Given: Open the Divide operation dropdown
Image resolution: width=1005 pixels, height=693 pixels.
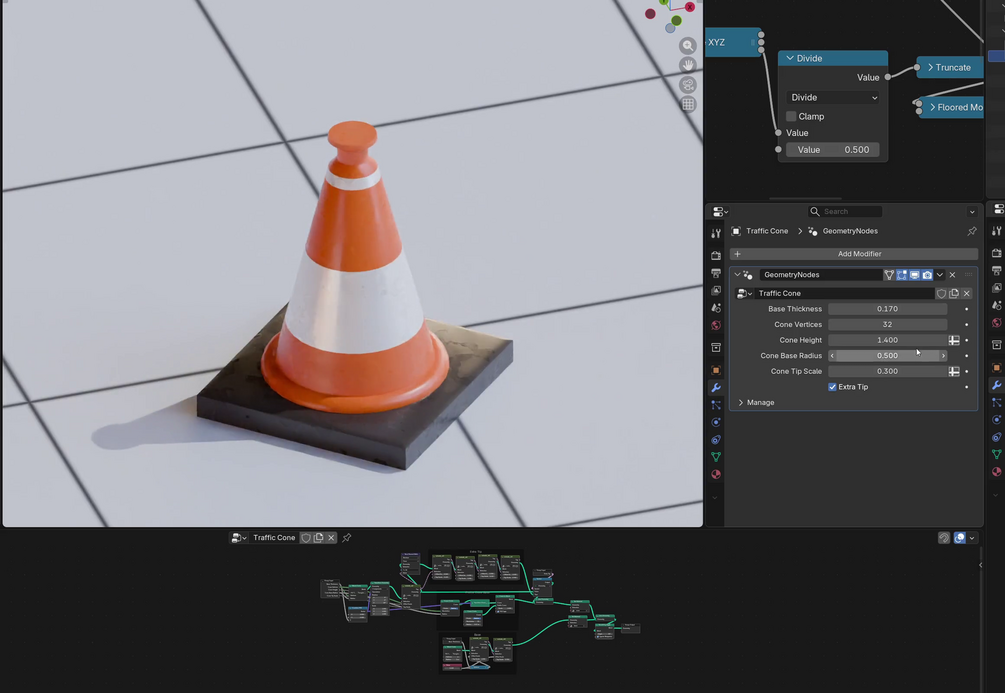Looking at the screenshot, I should tap(833, 97).
